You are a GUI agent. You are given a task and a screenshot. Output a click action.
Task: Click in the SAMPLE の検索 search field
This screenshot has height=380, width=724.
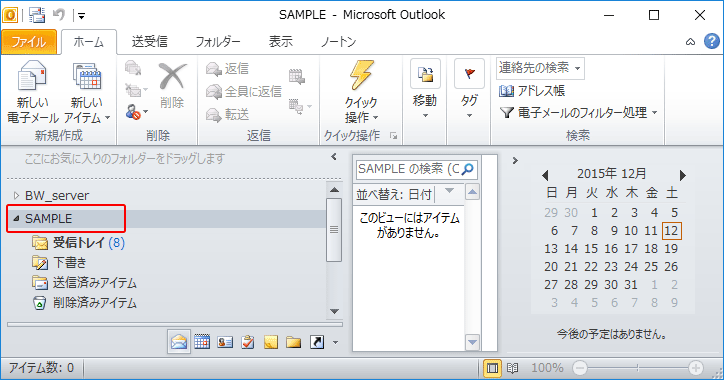pyautogui.click(x=408, y=169)
